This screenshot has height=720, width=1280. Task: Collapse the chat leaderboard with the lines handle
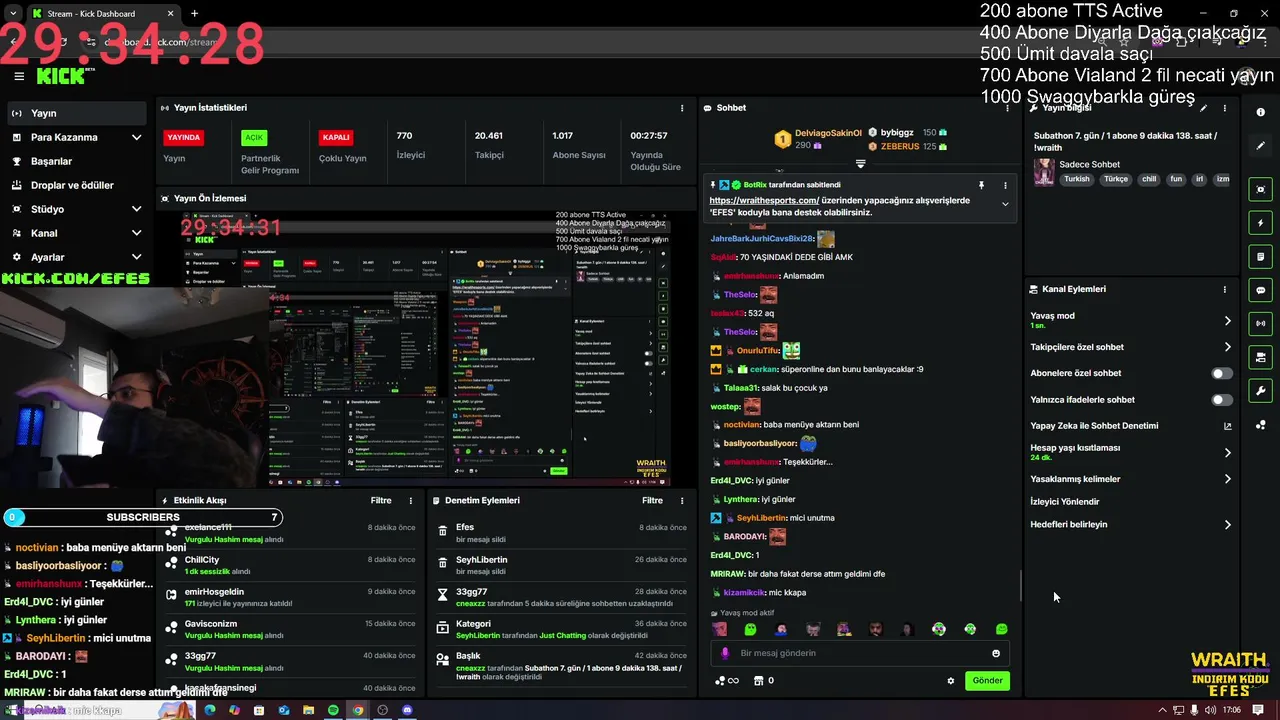860,163
